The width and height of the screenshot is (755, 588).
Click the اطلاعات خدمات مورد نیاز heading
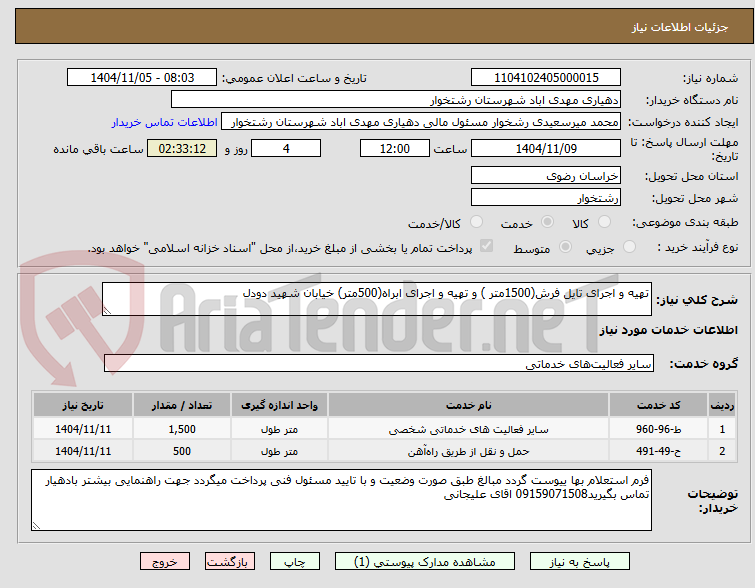(668, 330)
